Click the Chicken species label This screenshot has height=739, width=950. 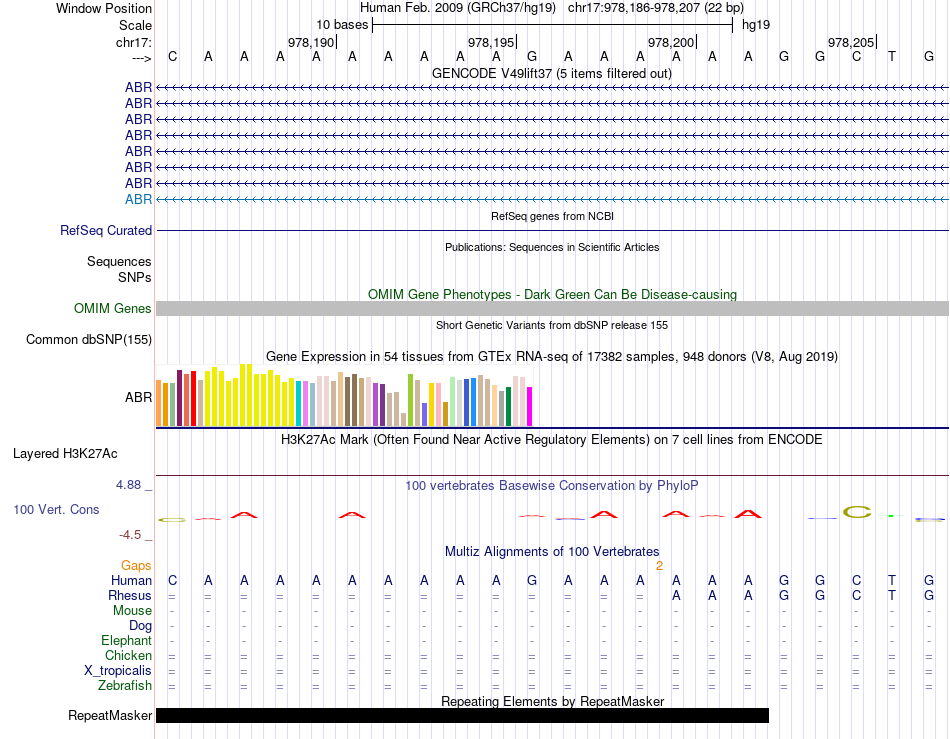tap(128, 656)
